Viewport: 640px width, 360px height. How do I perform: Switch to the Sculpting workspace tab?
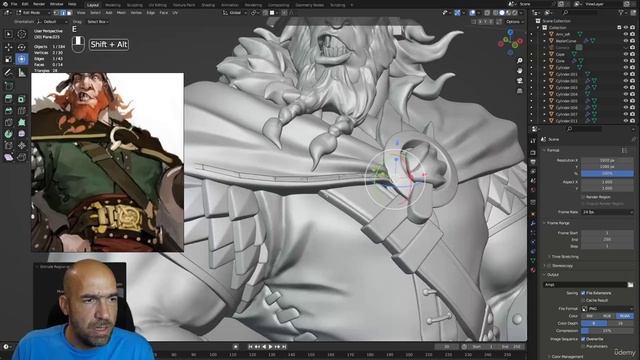[135, 5]
